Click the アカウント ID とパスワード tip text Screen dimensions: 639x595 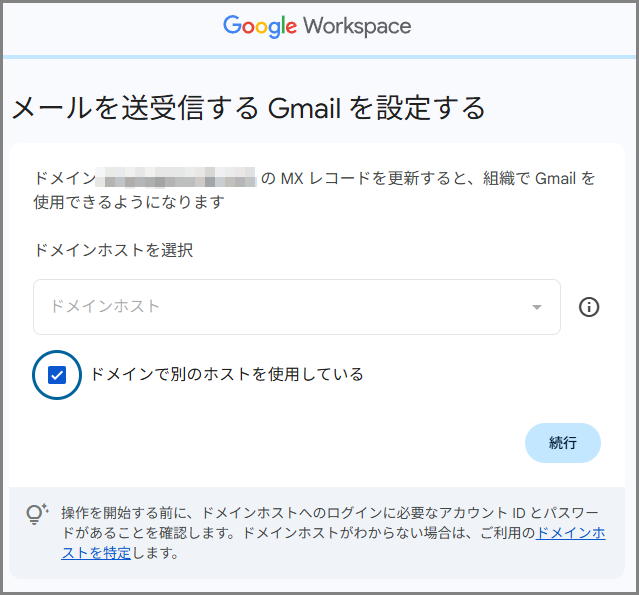pos(520,513)
